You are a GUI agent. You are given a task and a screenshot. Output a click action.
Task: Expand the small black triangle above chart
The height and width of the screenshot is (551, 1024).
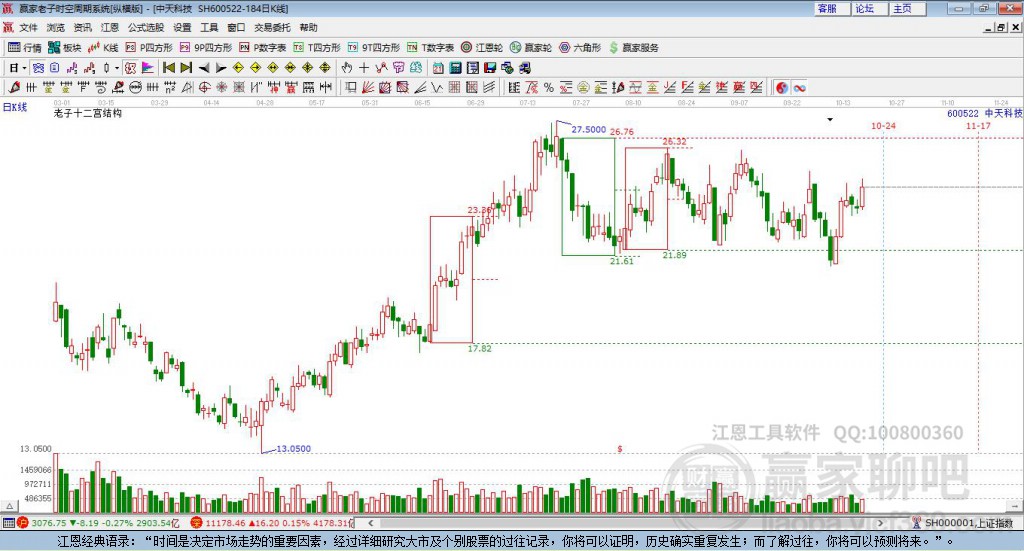tap(830, 119)
